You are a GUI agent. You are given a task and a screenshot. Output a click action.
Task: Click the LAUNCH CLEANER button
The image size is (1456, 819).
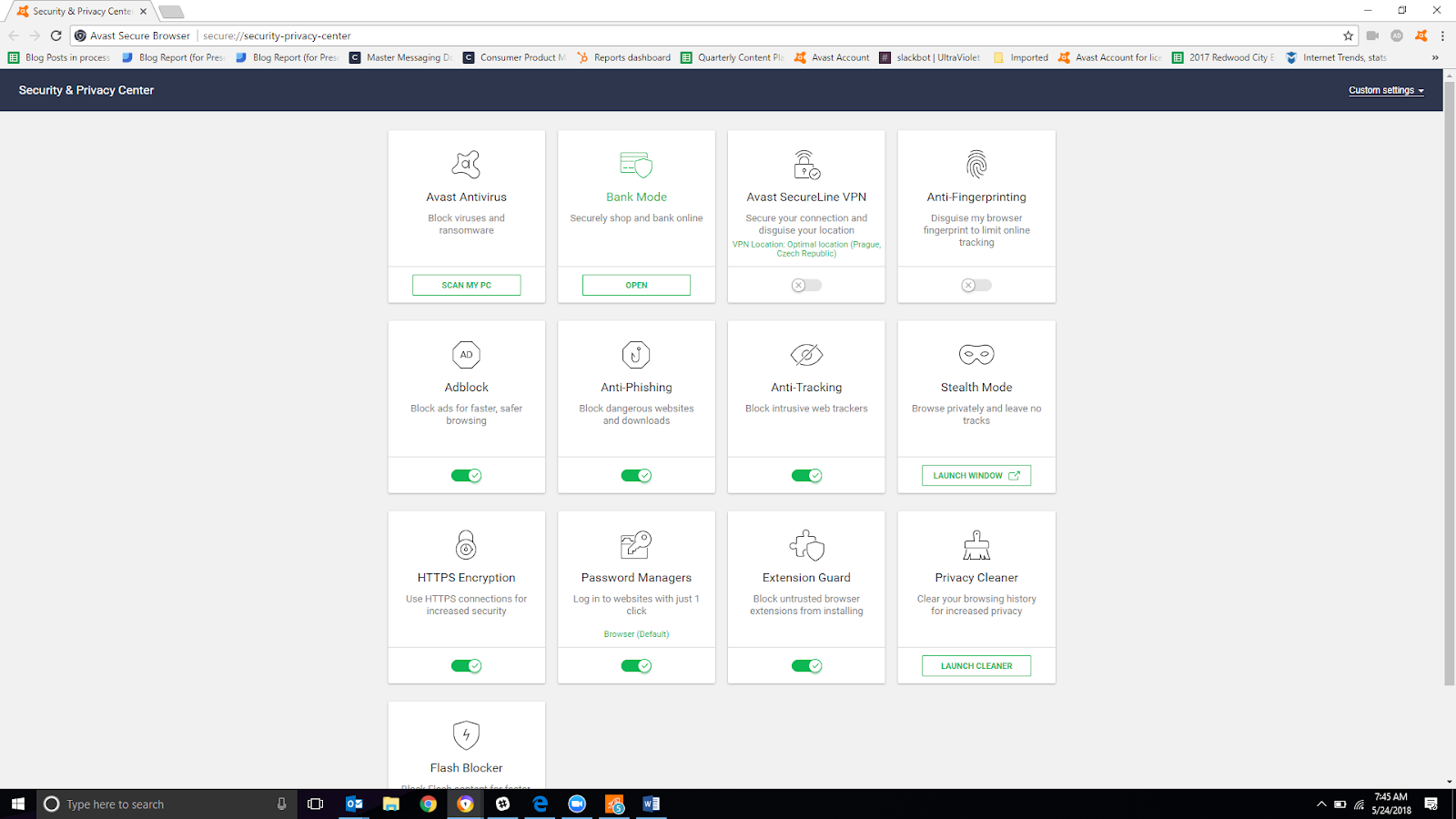click(x=976, y=665)
